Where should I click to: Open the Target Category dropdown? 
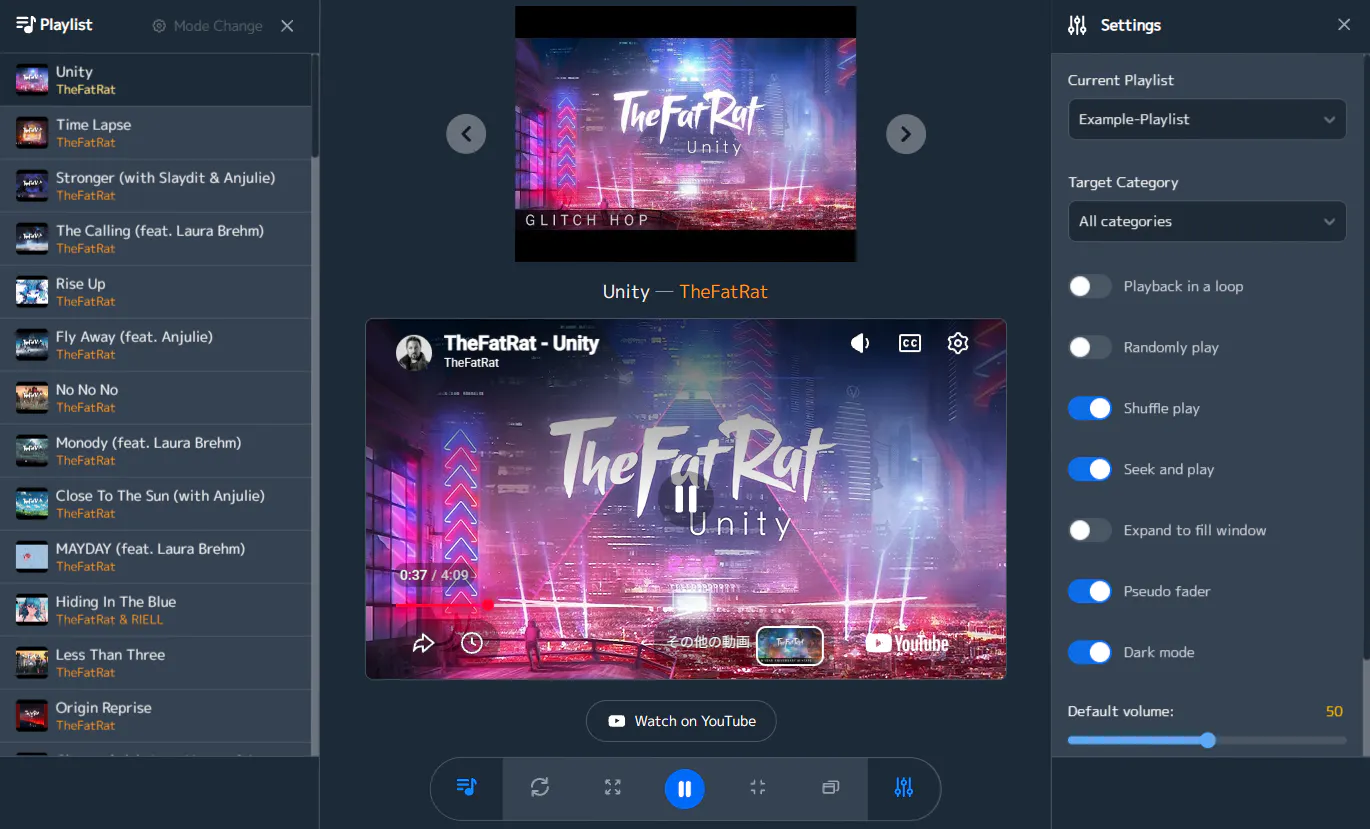pyautogui.click(x=1207, y=221)
